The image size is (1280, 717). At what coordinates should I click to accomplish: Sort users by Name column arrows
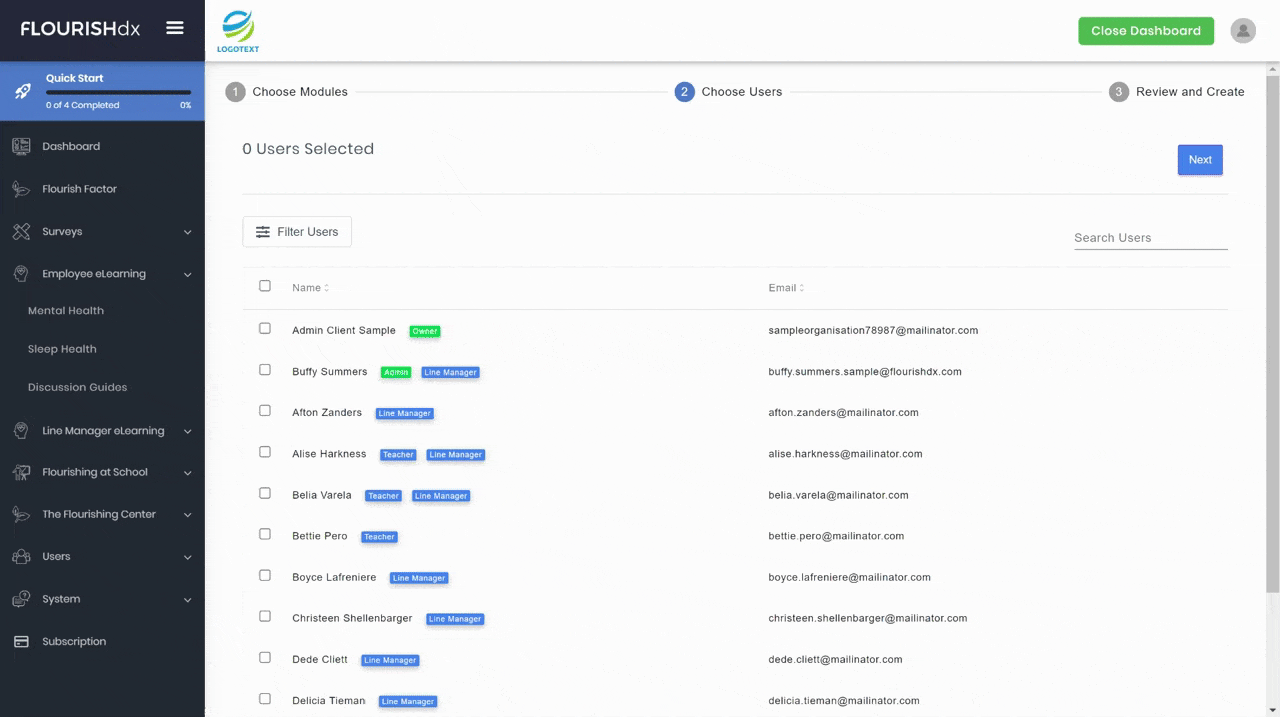(326, 288)
